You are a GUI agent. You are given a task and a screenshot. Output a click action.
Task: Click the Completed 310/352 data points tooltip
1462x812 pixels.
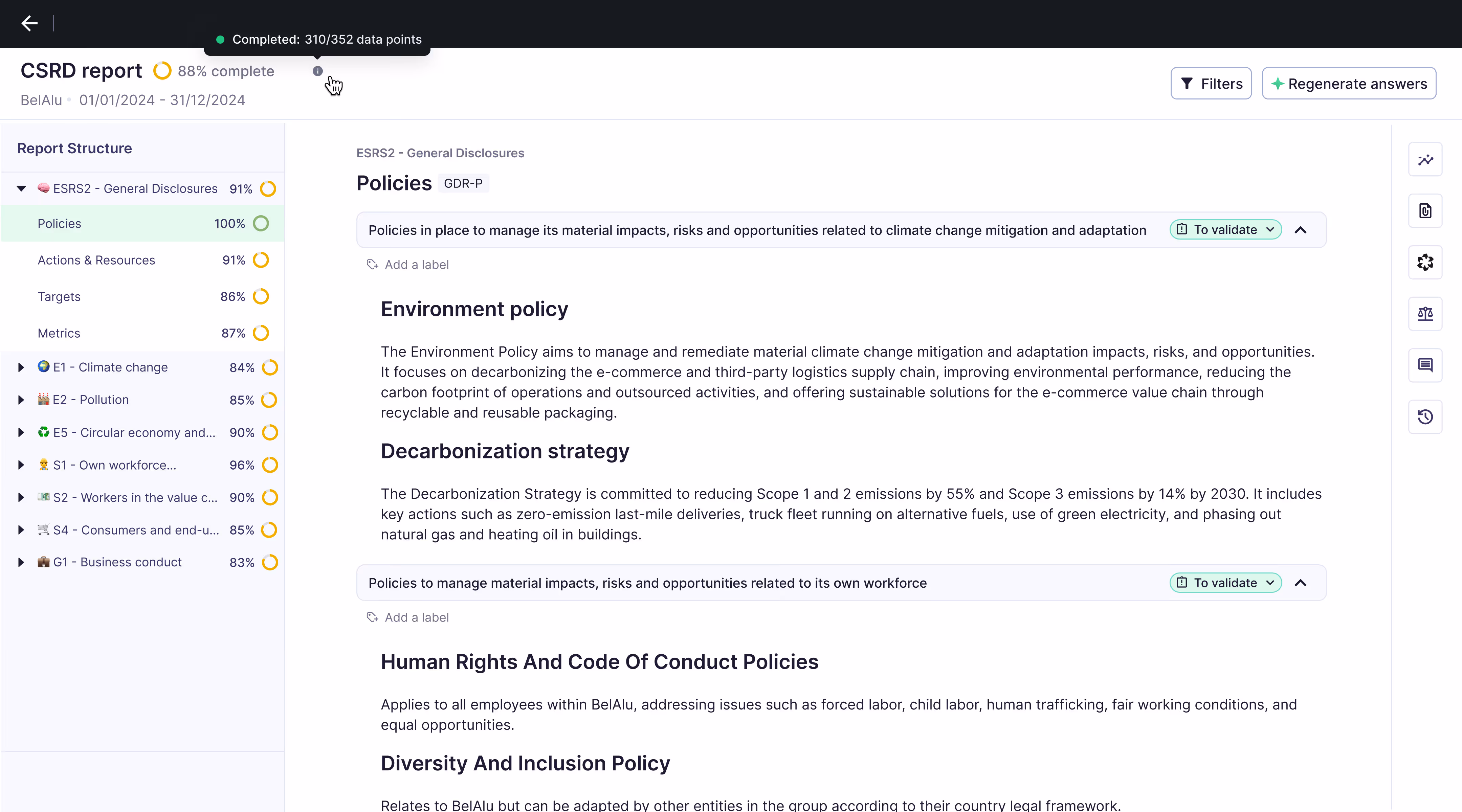[x=317, y=39]
